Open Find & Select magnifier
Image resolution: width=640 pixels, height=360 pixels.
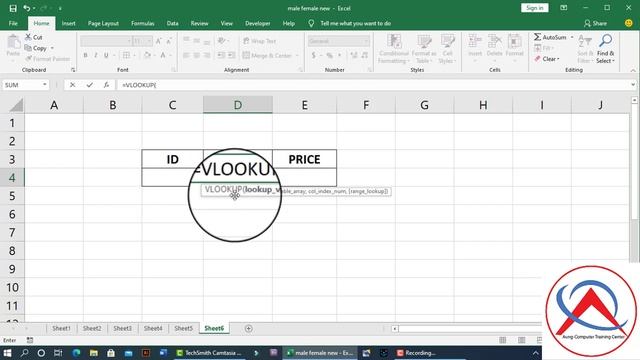[605, 41]
